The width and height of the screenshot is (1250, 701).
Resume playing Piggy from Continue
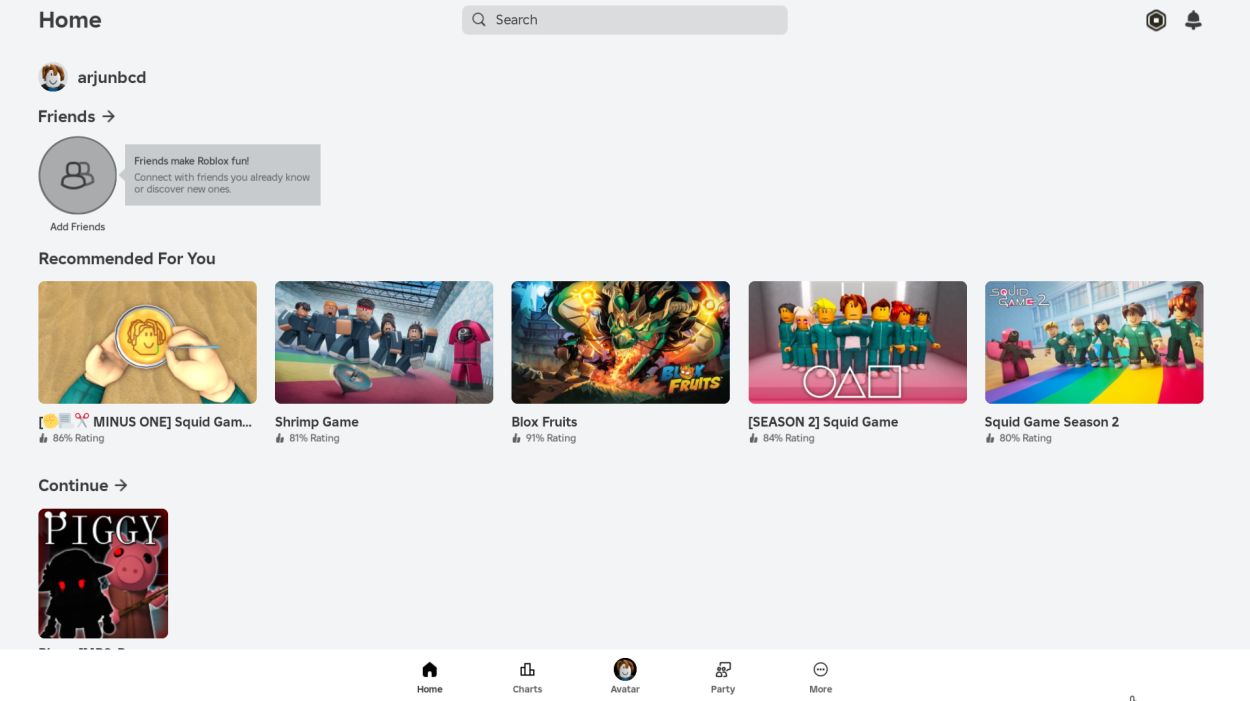click(103, 573)
